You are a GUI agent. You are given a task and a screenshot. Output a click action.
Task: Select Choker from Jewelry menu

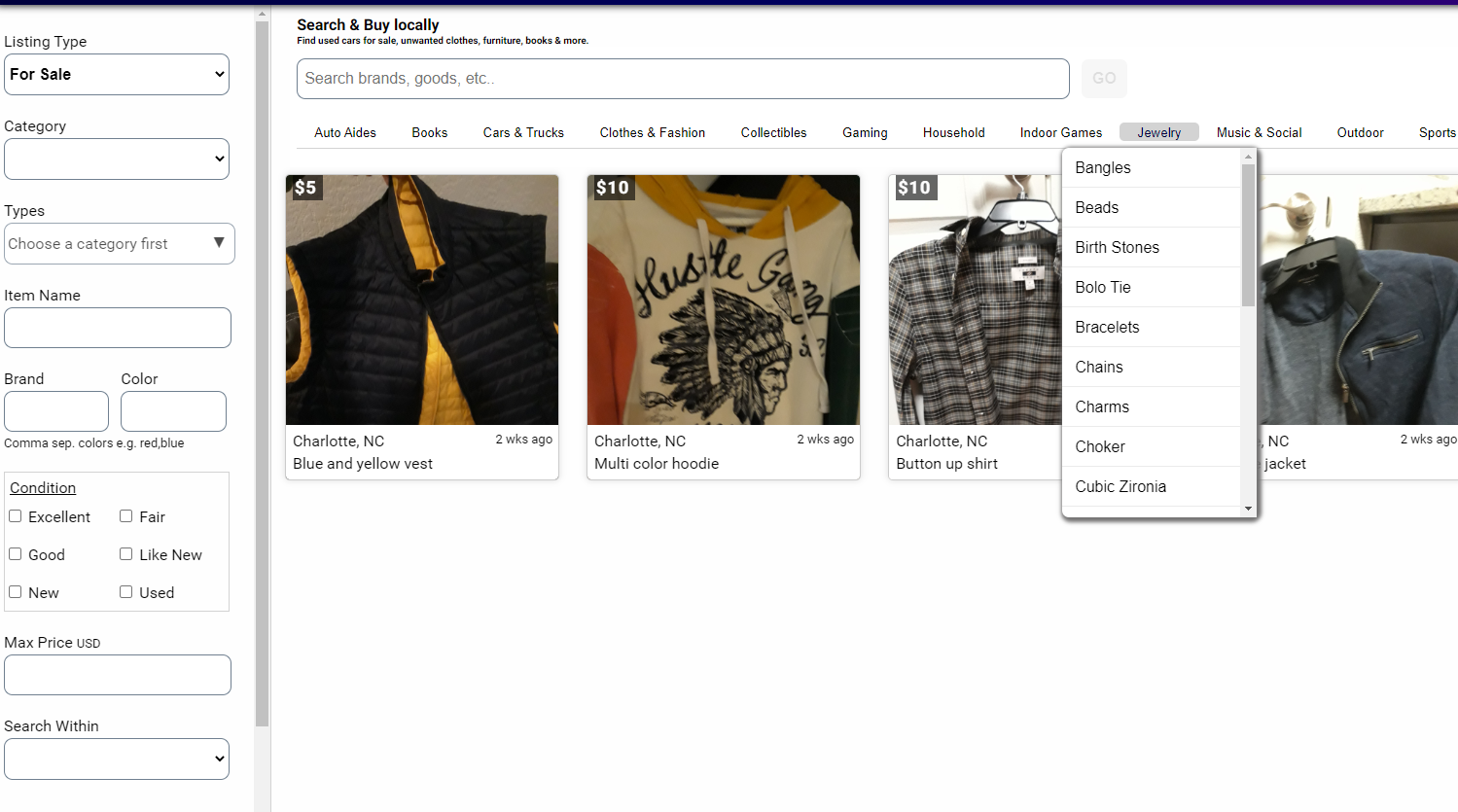coord(1152,447)
